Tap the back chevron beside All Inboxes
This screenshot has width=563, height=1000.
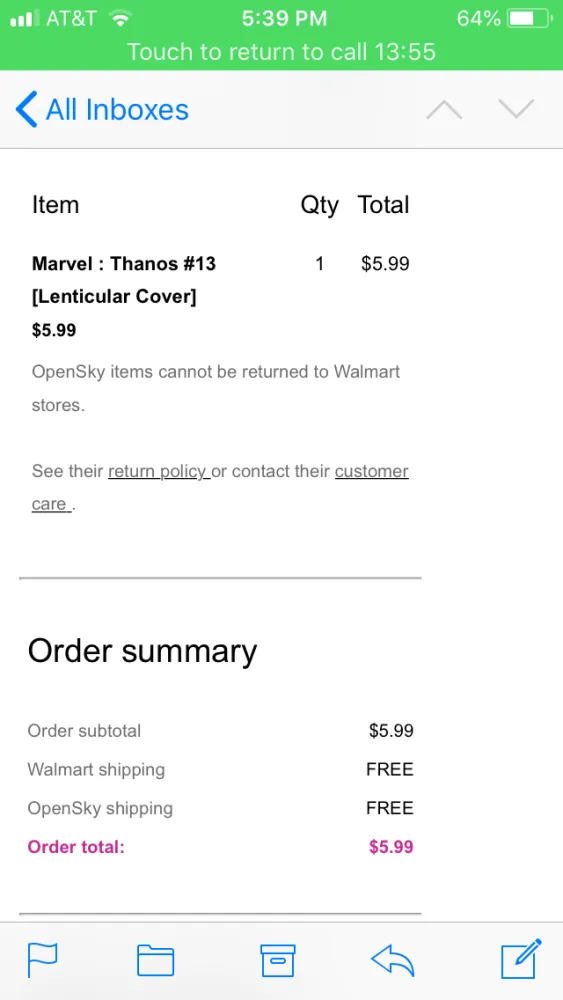26,109
